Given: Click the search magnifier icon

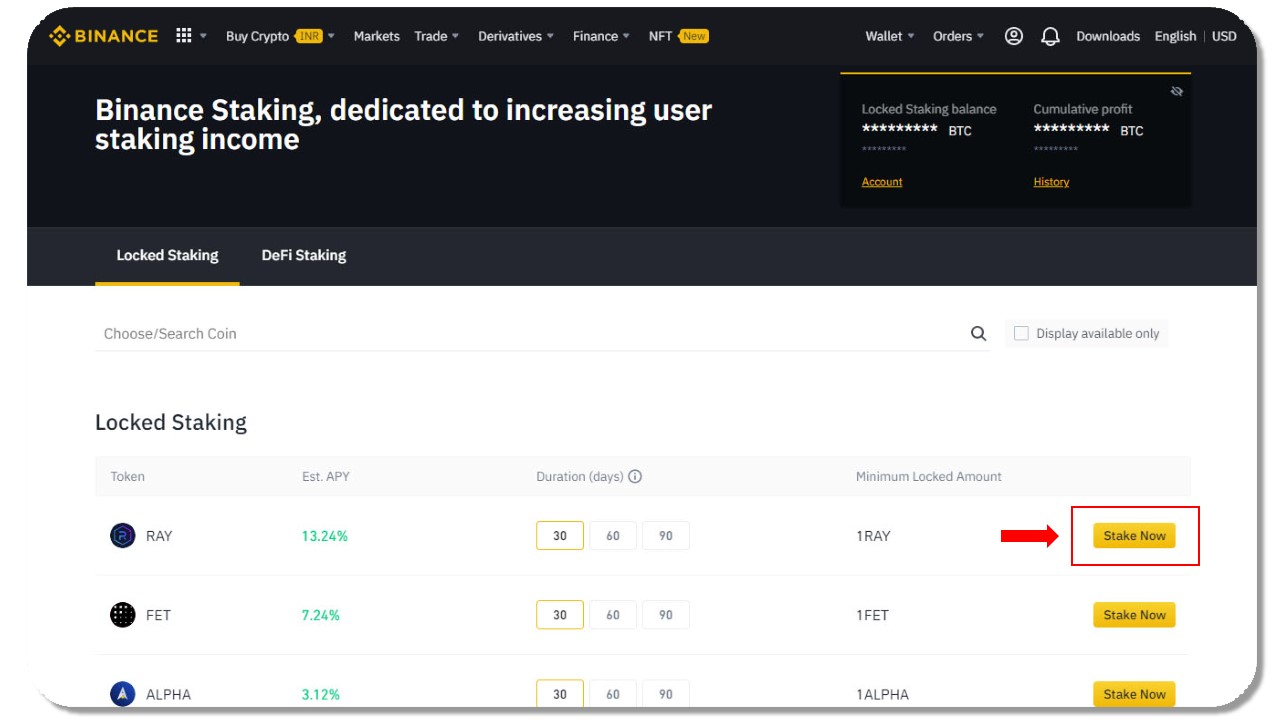Looking at the screenshot, I should 979,334.
